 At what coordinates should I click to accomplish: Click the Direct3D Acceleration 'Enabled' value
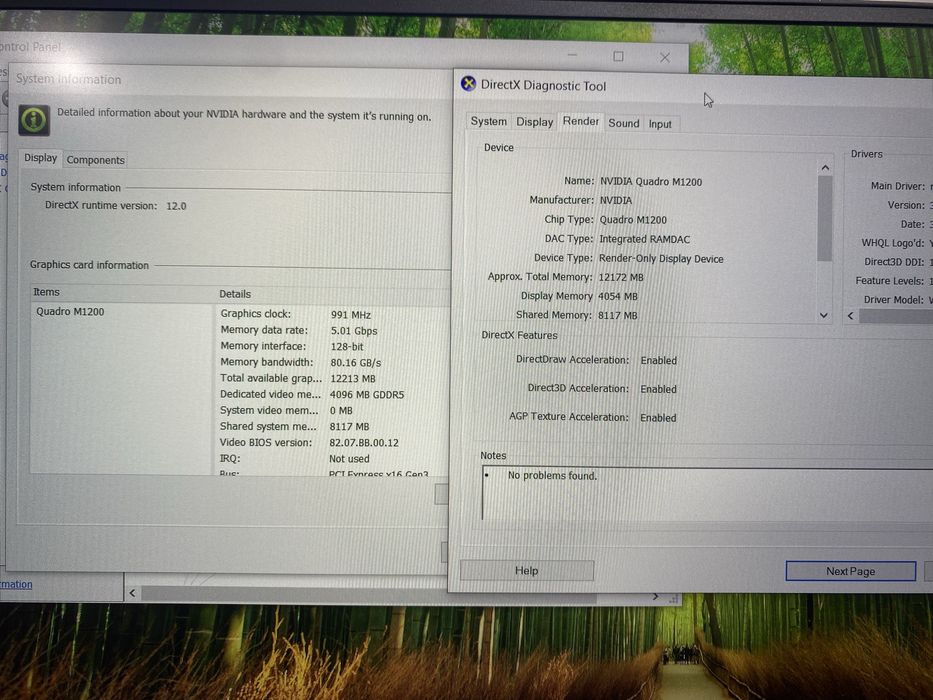pos(658,389)
